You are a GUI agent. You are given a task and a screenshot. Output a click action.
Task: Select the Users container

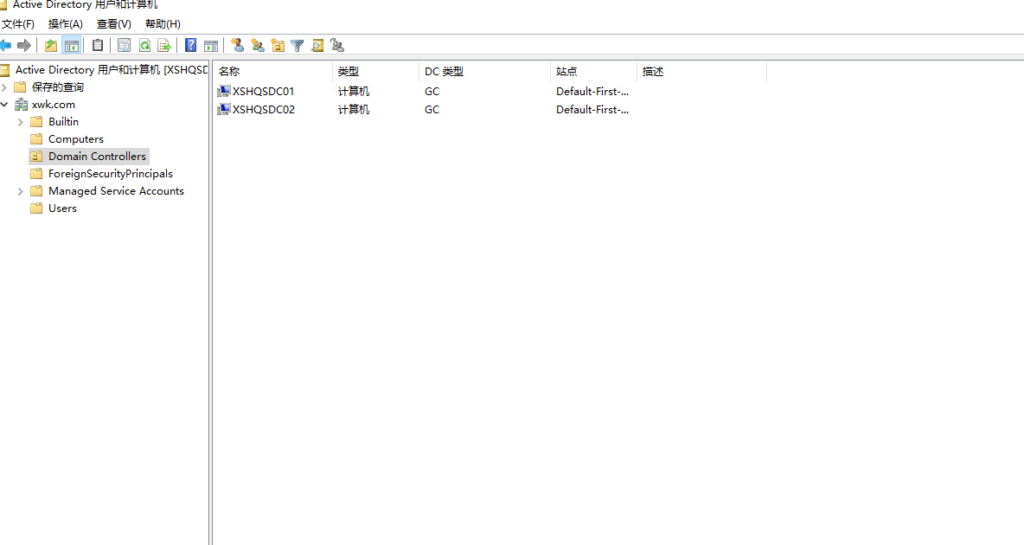point(63,208)
